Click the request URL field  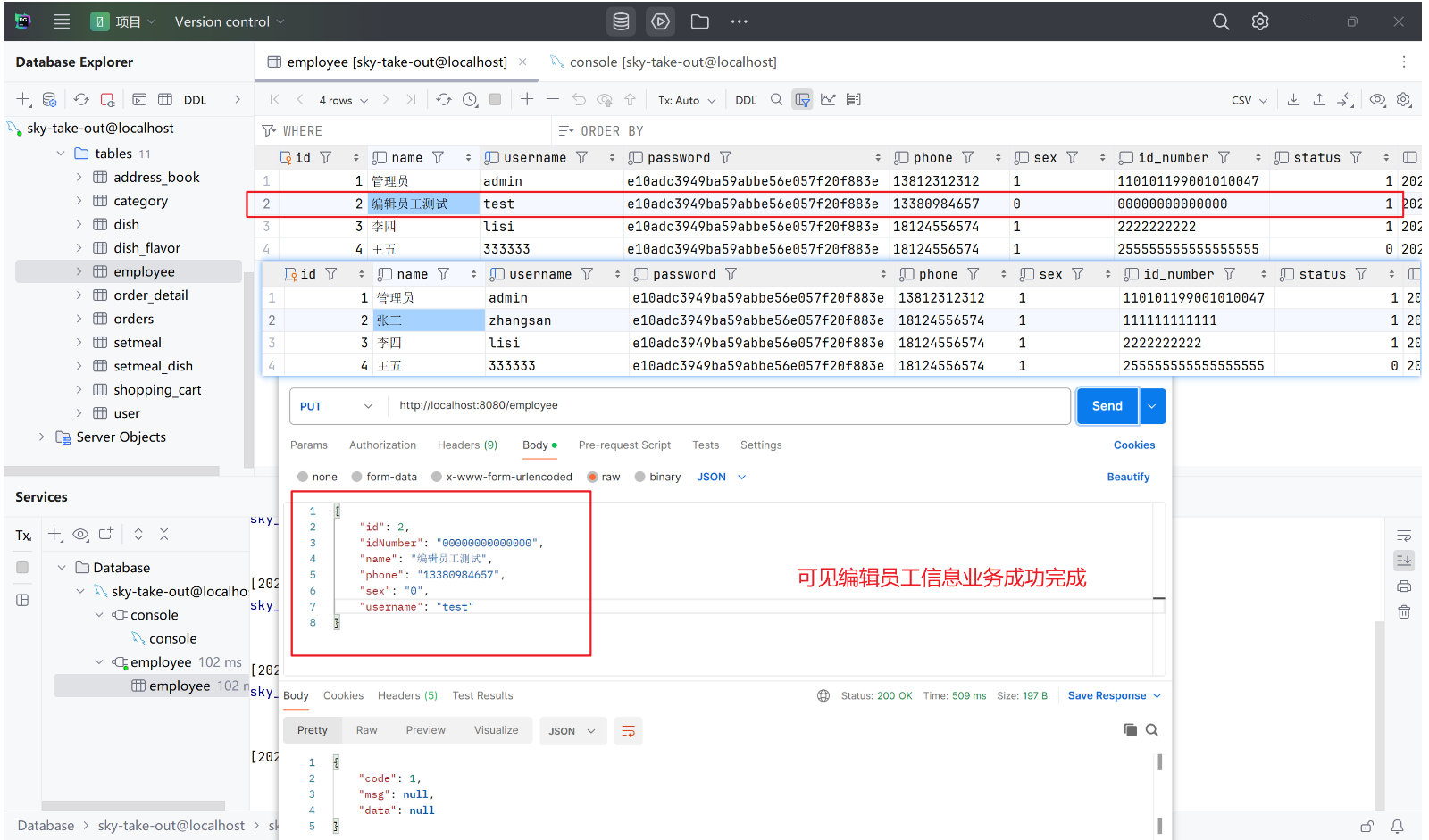[729, 406]
